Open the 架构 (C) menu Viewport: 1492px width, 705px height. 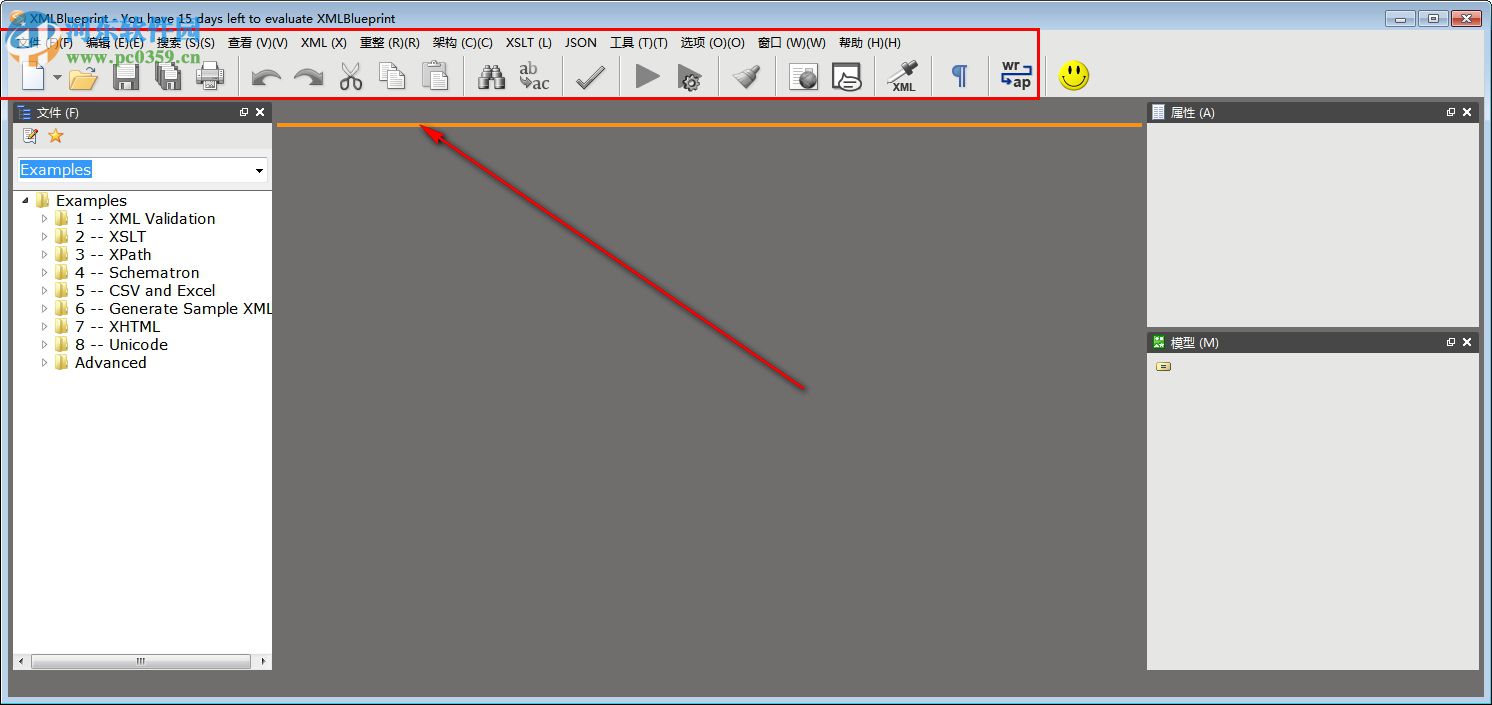tap(462, 43)
